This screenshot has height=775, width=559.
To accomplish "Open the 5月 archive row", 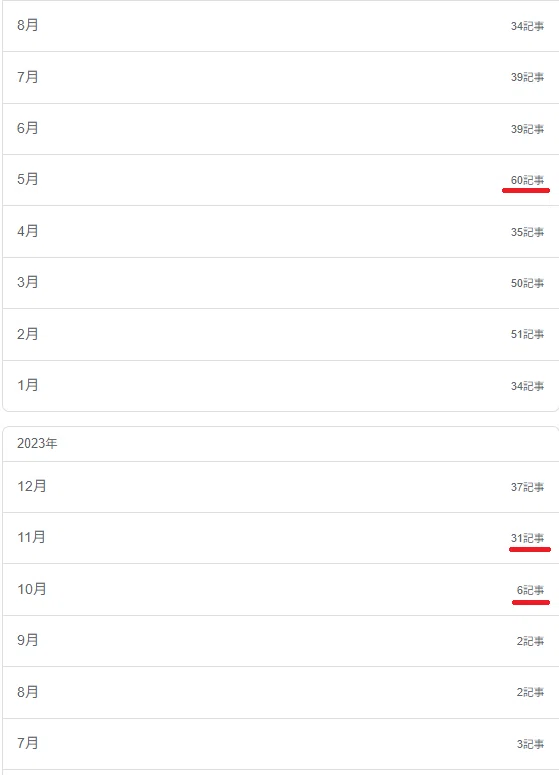I will tap(281, 180).
